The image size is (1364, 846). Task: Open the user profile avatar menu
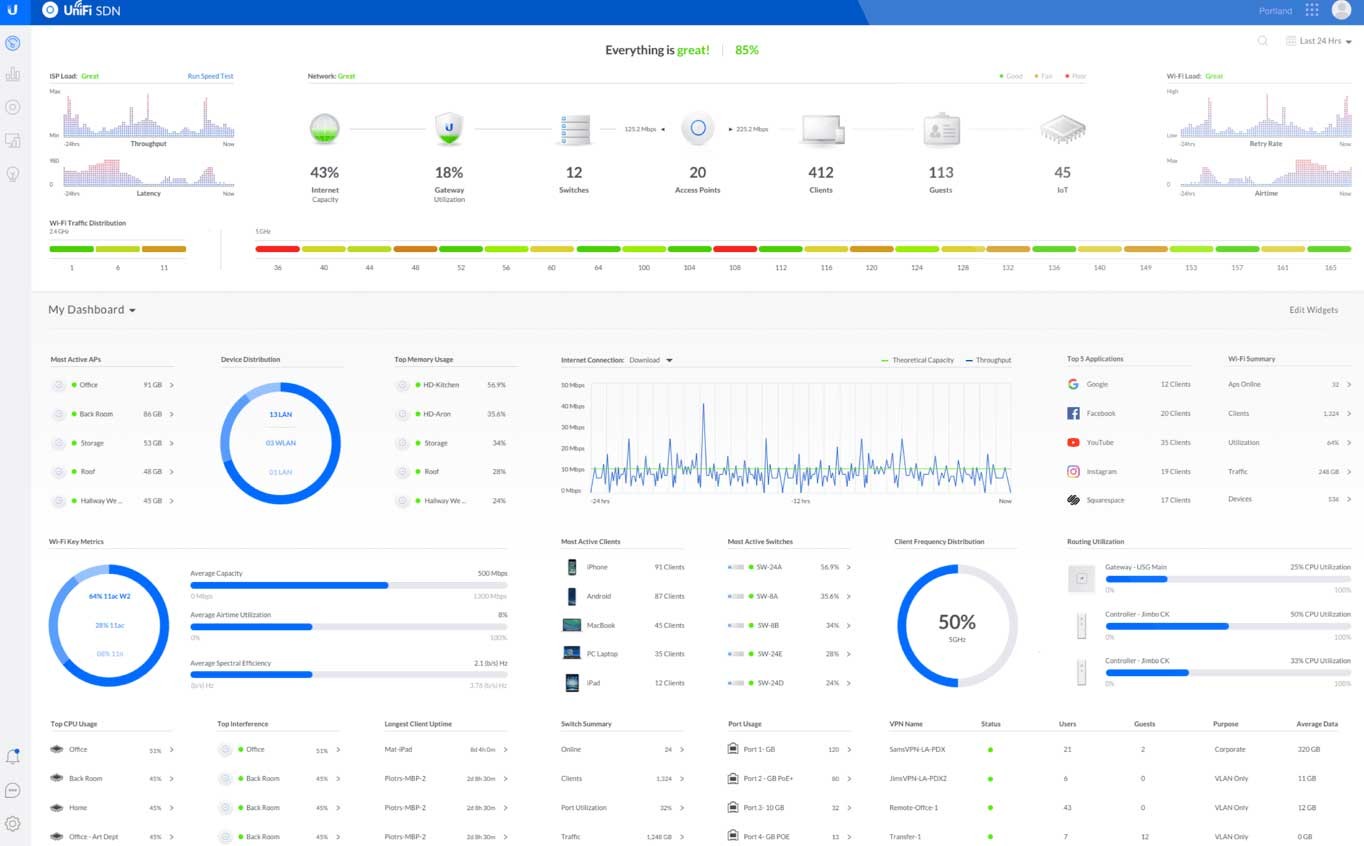coord(1343,11)
